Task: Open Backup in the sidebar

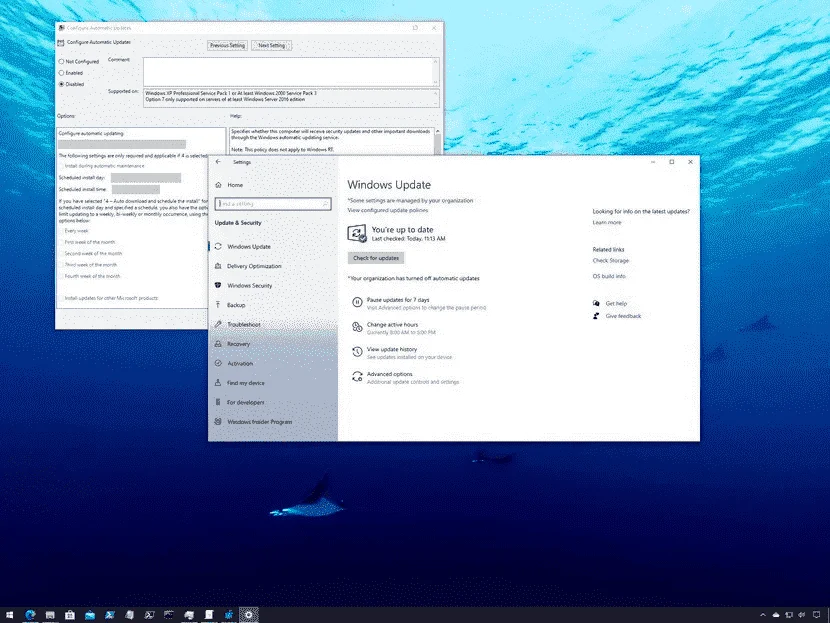Action: coord(230,305)
